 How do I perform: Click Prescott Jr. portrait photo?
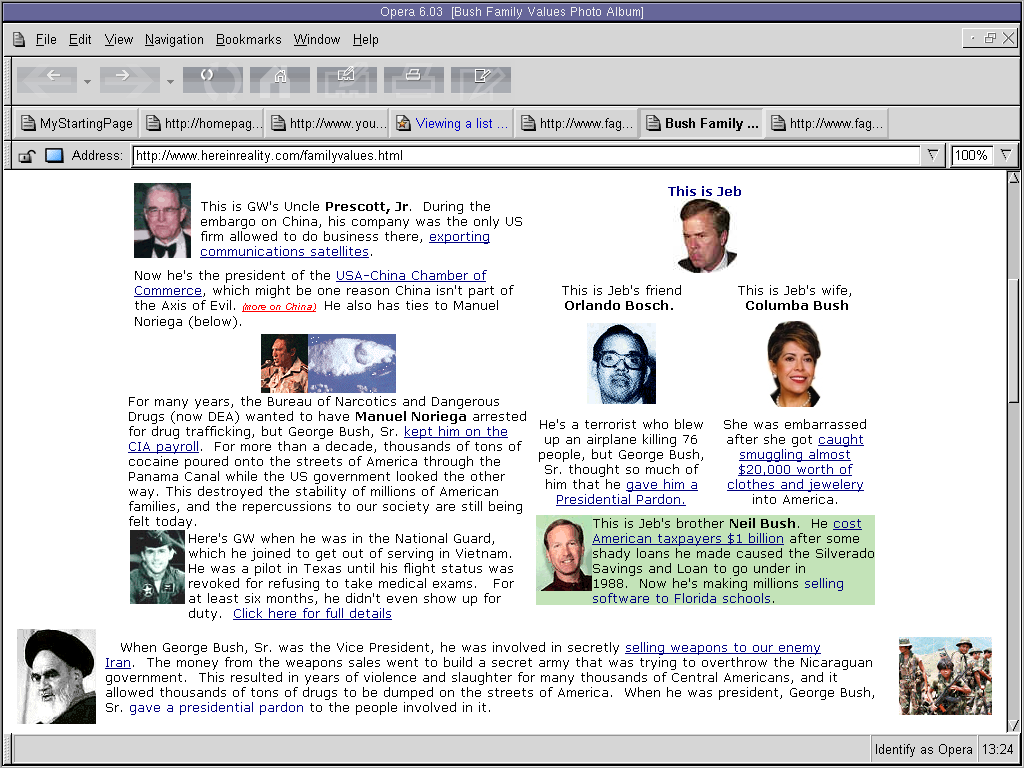coord(163,221)
